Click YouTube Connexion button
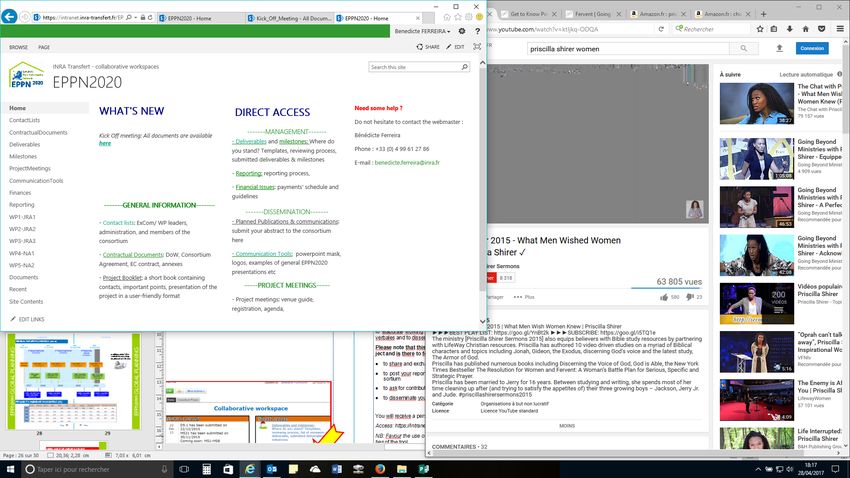The width and height of the screenshot is (850, 478). click(x=812, y=49)
